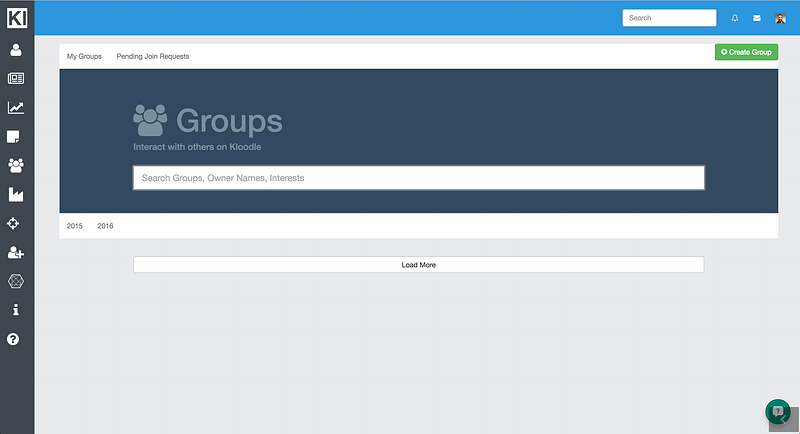Open the user avatar menu
The width and height of the screenshot is (800, 434).
click(x=780, y=18)
